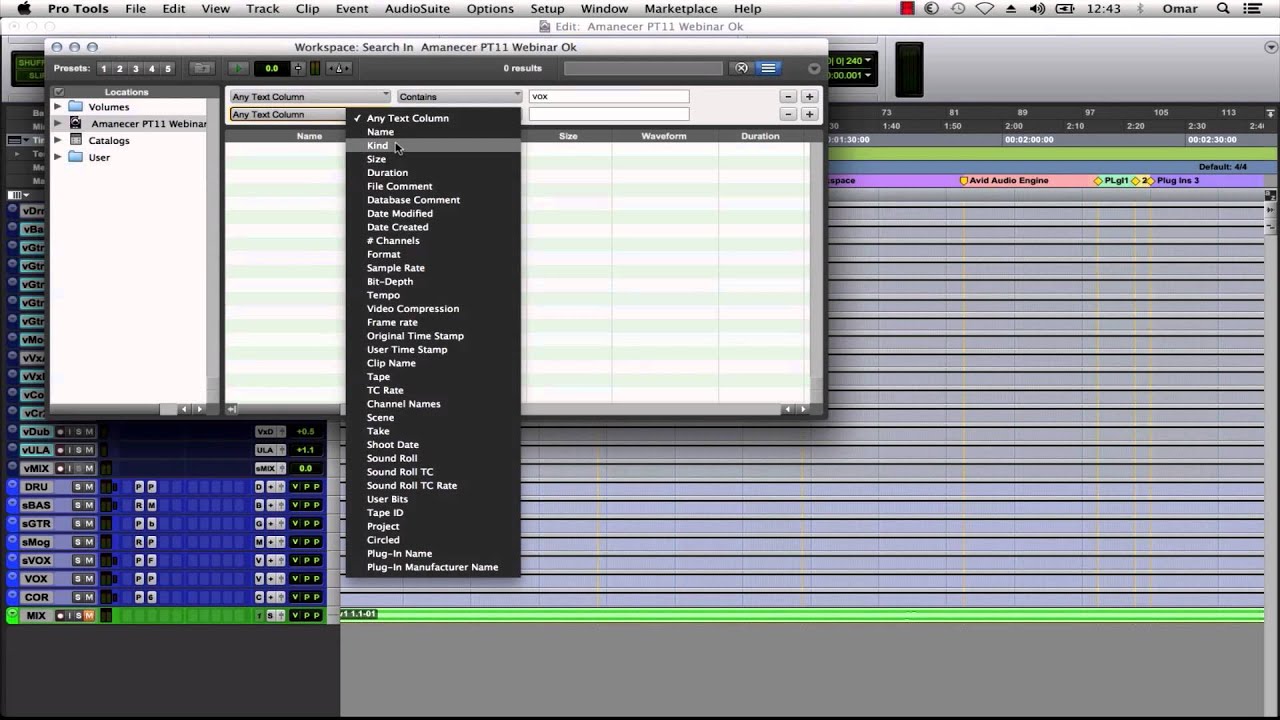Click the search text field containing vox
Screen dimensions: 1280x720
[x=608, y=97]
